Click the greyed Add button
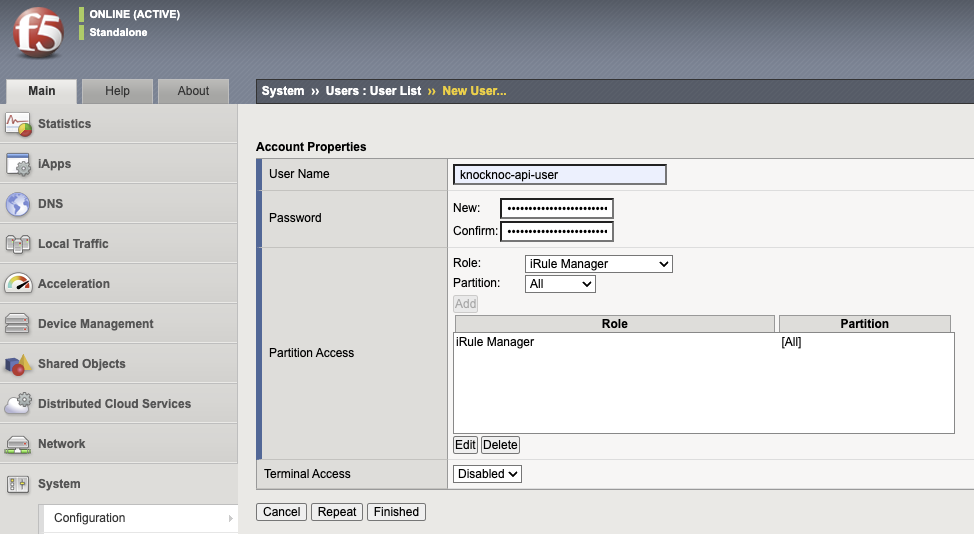The height and width of the screenshot is (534, 974). coord(465,304)
